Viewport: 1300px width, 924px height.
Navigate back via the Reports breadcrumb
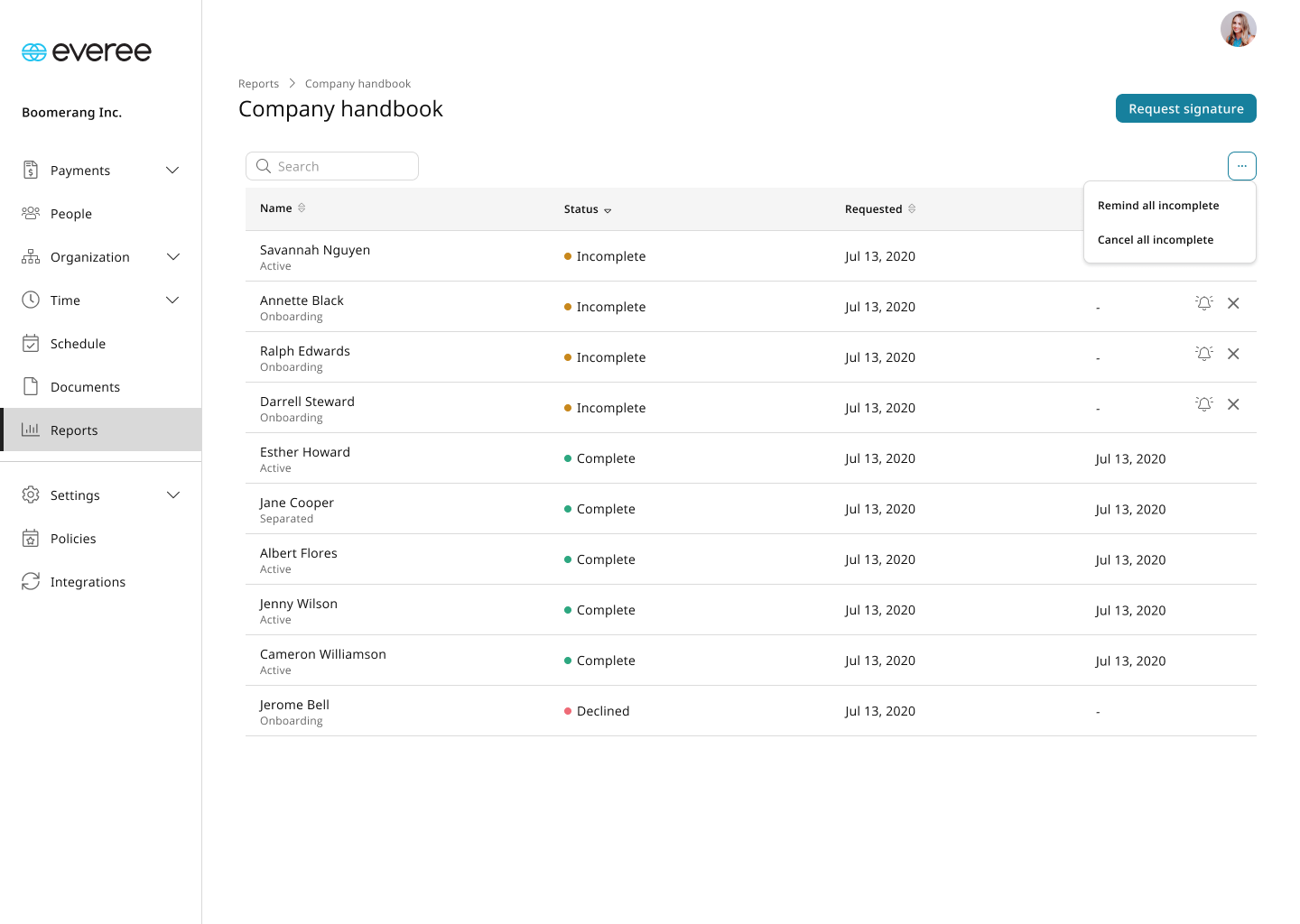click(259, 83)
